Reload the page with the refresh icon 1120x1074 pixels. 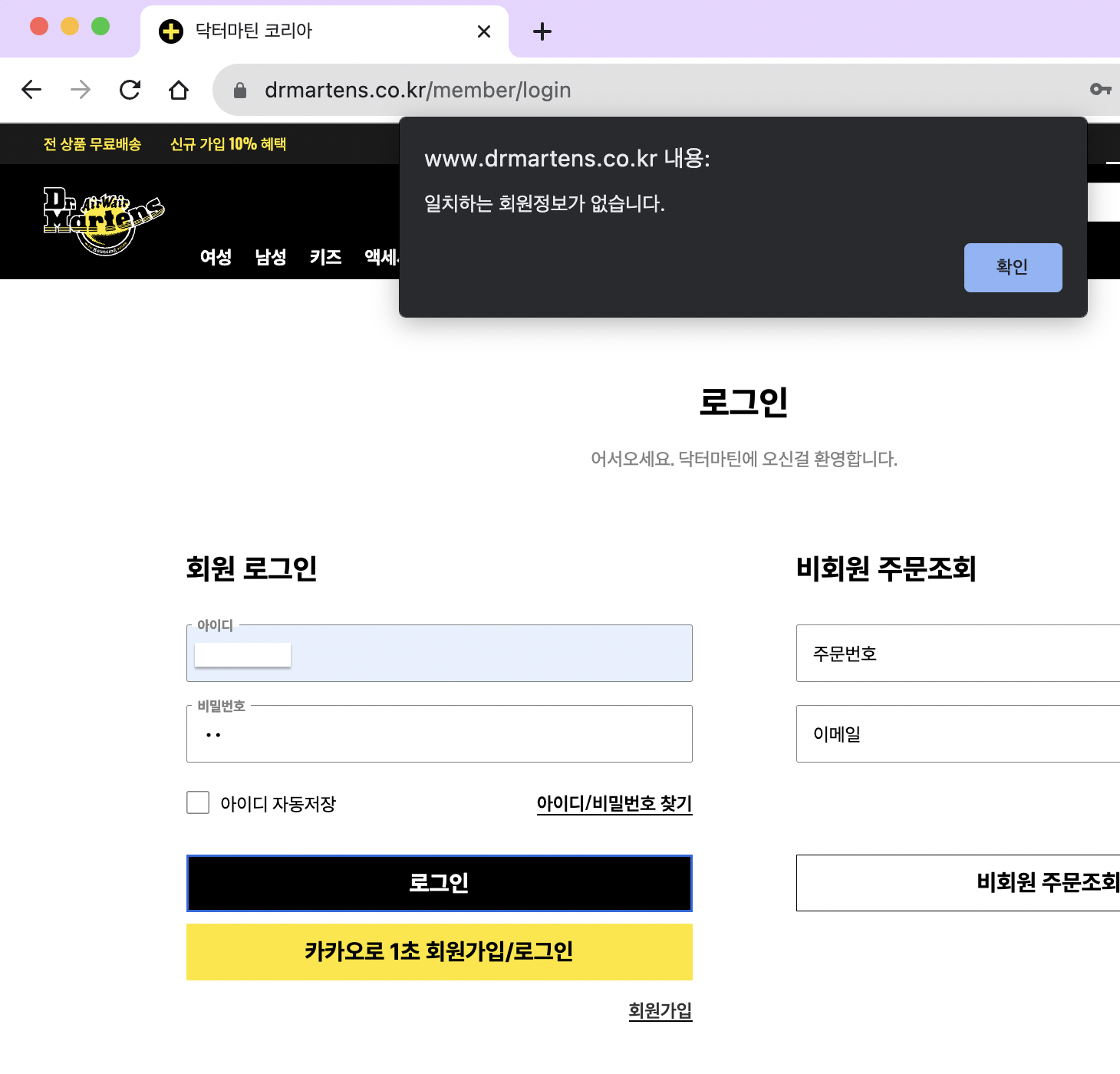[130, 90]
